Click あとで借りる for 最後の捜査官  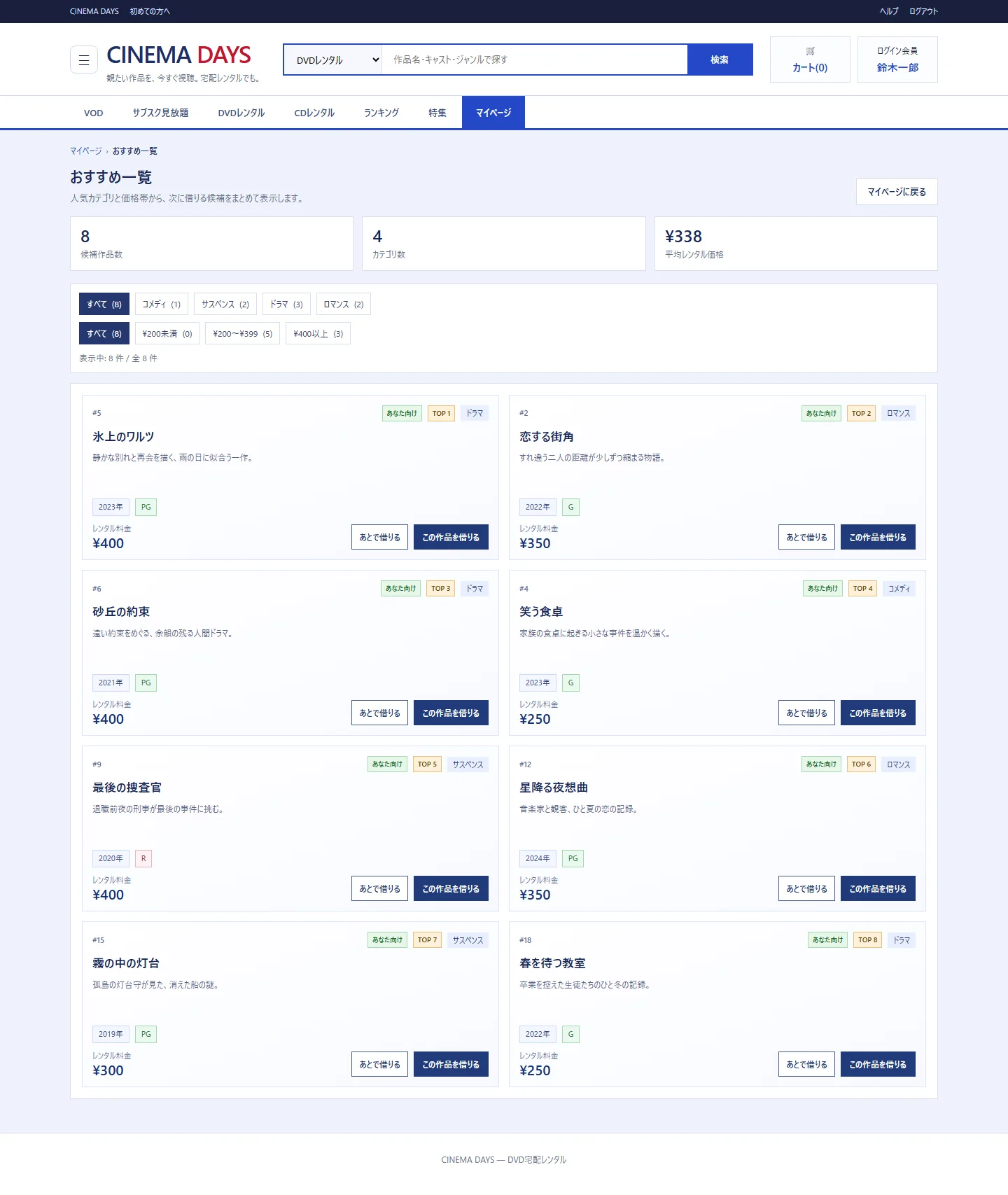tap(379, 888)
